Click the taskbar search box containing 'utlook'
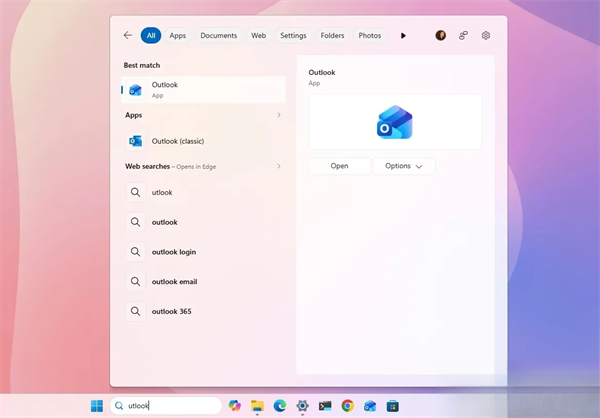Screen dimensions: 600x418 (166, 406)
